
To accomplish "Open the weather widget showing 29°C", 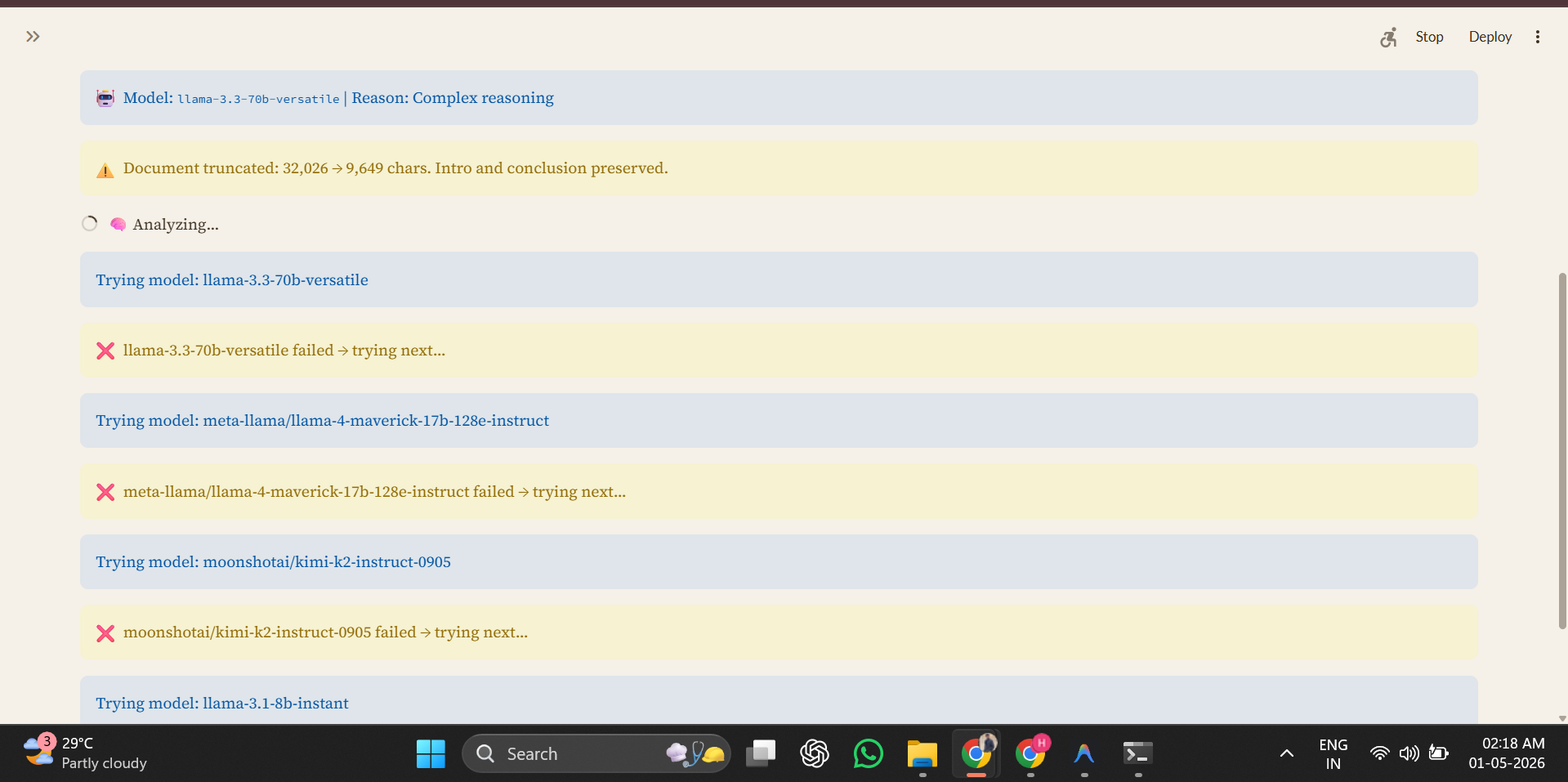I will pos(85,753).
